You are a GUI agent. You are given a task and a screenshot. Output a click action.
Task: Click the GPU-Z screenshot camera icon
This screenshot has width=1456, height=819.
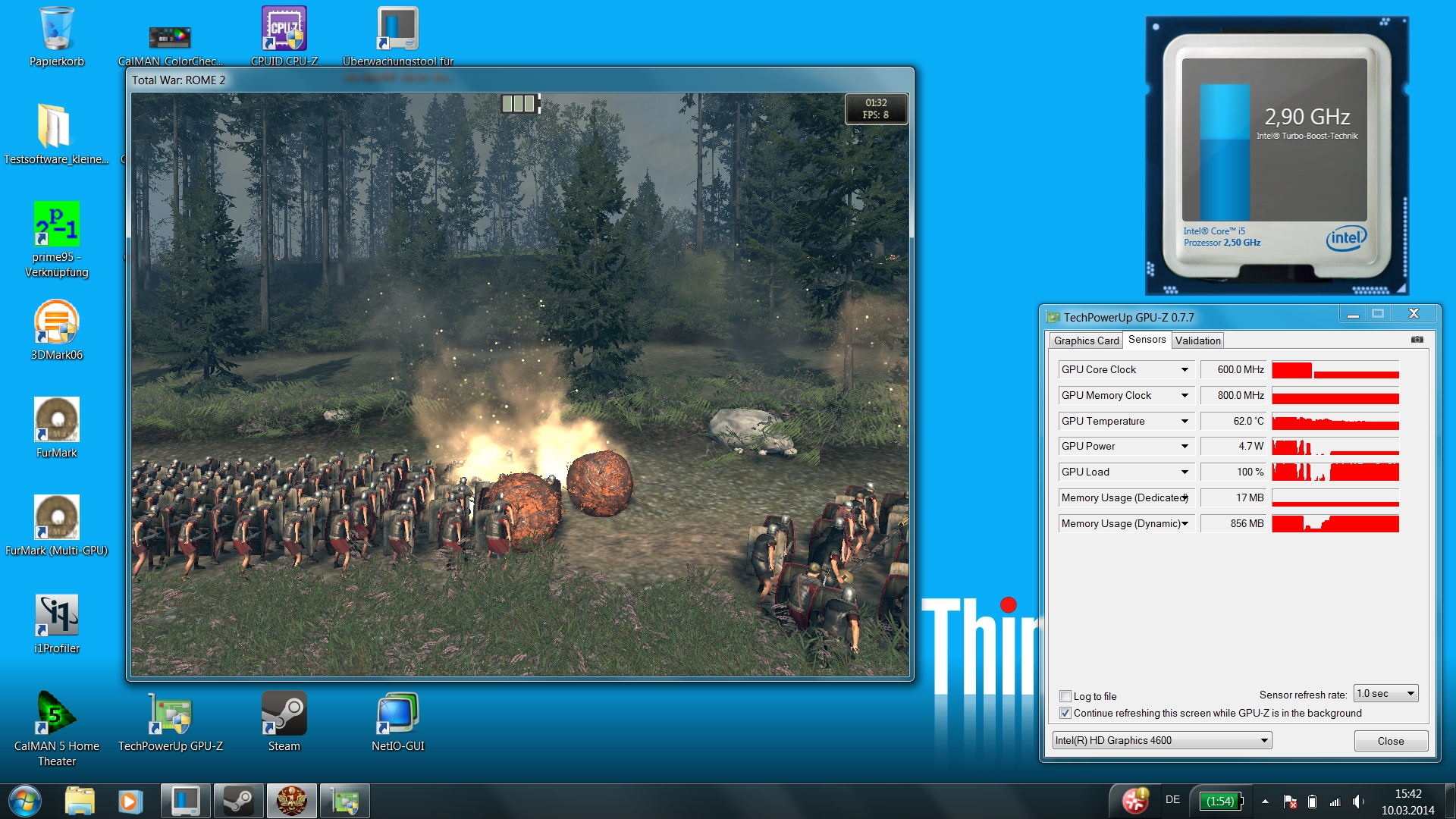click(x=1417, y=340)
